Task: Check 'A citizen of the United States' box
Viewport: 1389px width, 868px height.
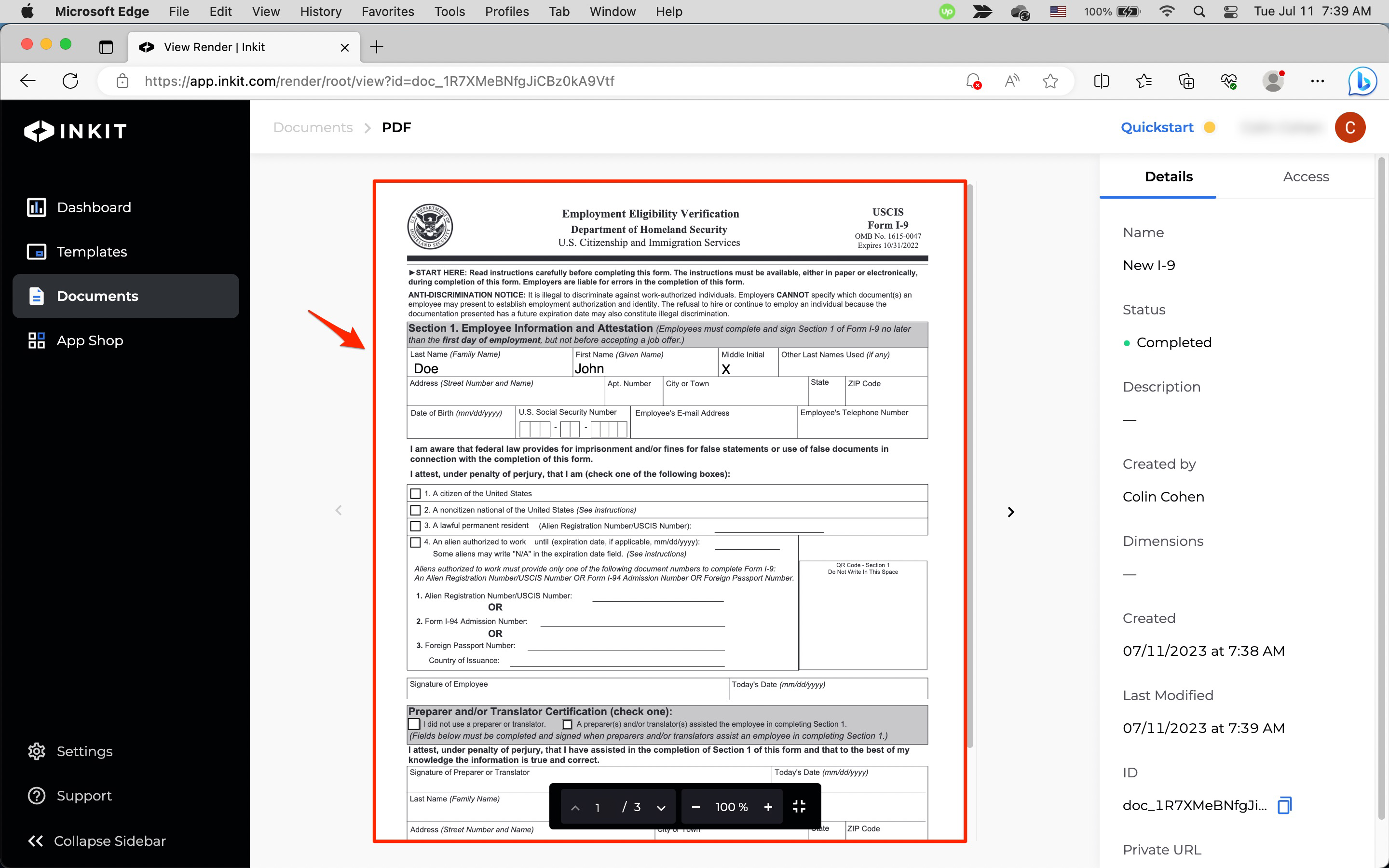Action: pyautogui.click(x=416, y=494)
